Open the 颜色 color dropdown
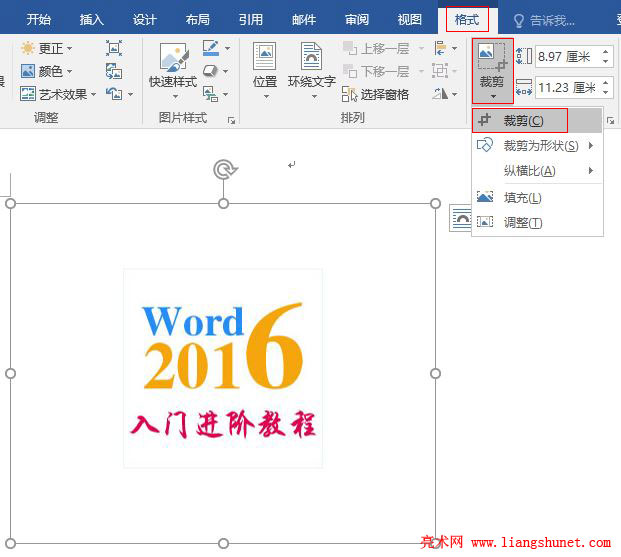This screenshot has height=557, width=621. pos(47,71)
